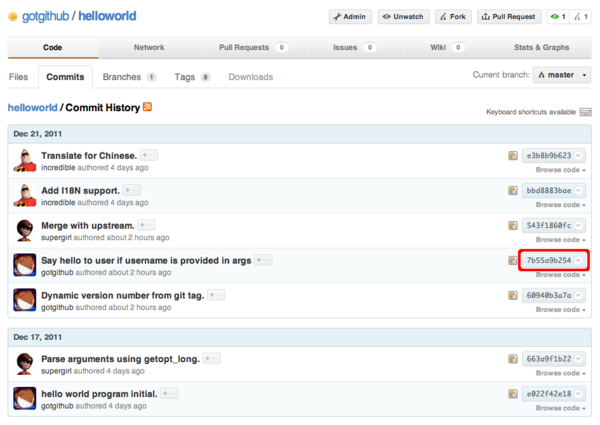The image size is (600, 425).
Task: Click the smiley icon beside gotgithub
Action: click(x=13, y=16)
